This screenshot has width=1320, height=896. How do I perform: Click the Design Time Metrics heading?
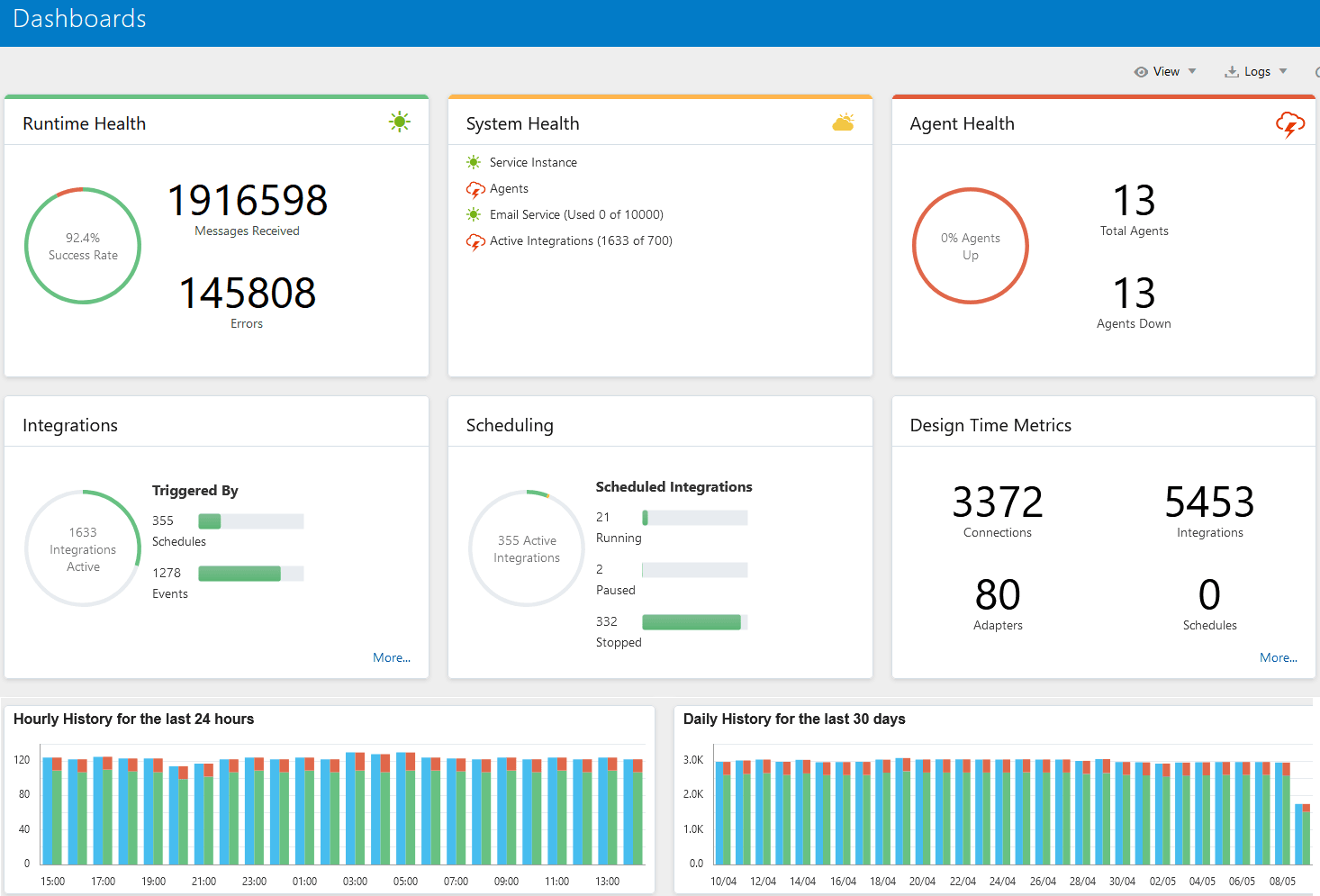coord(990,425)
